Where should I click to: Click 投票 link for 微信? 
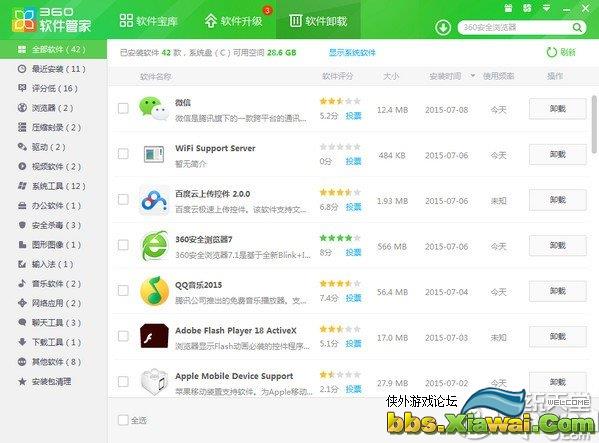353,116
